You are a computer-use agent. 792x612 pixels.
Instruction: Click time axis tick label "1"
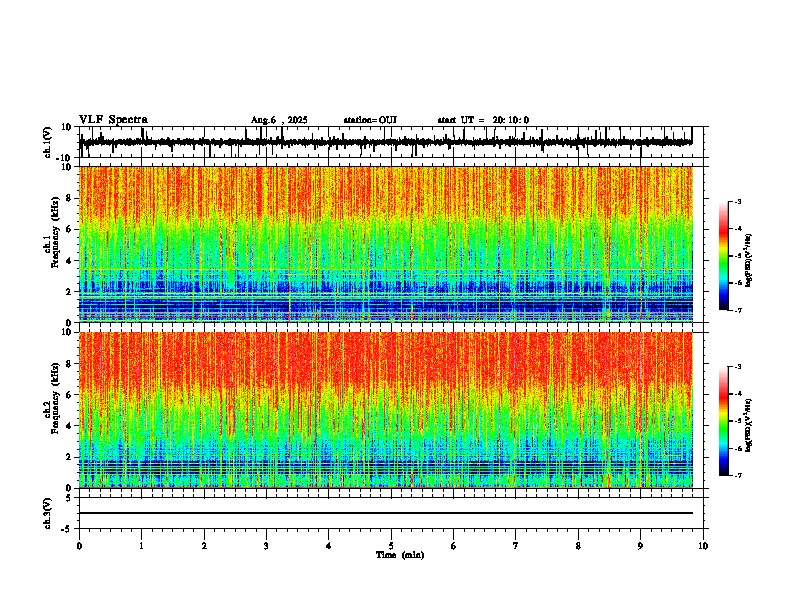pos(141,546)
